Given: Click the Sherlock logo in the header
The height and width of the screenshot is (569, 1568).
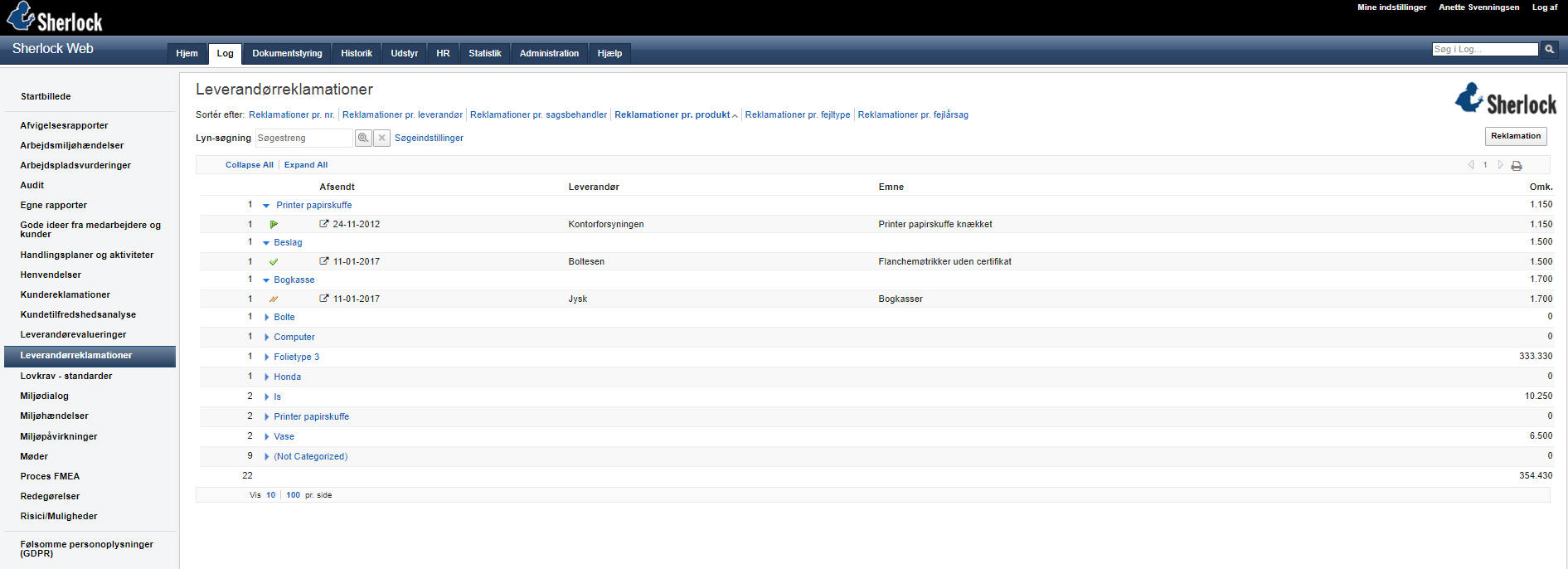Looking at the screenshot, I should [55, 17].
